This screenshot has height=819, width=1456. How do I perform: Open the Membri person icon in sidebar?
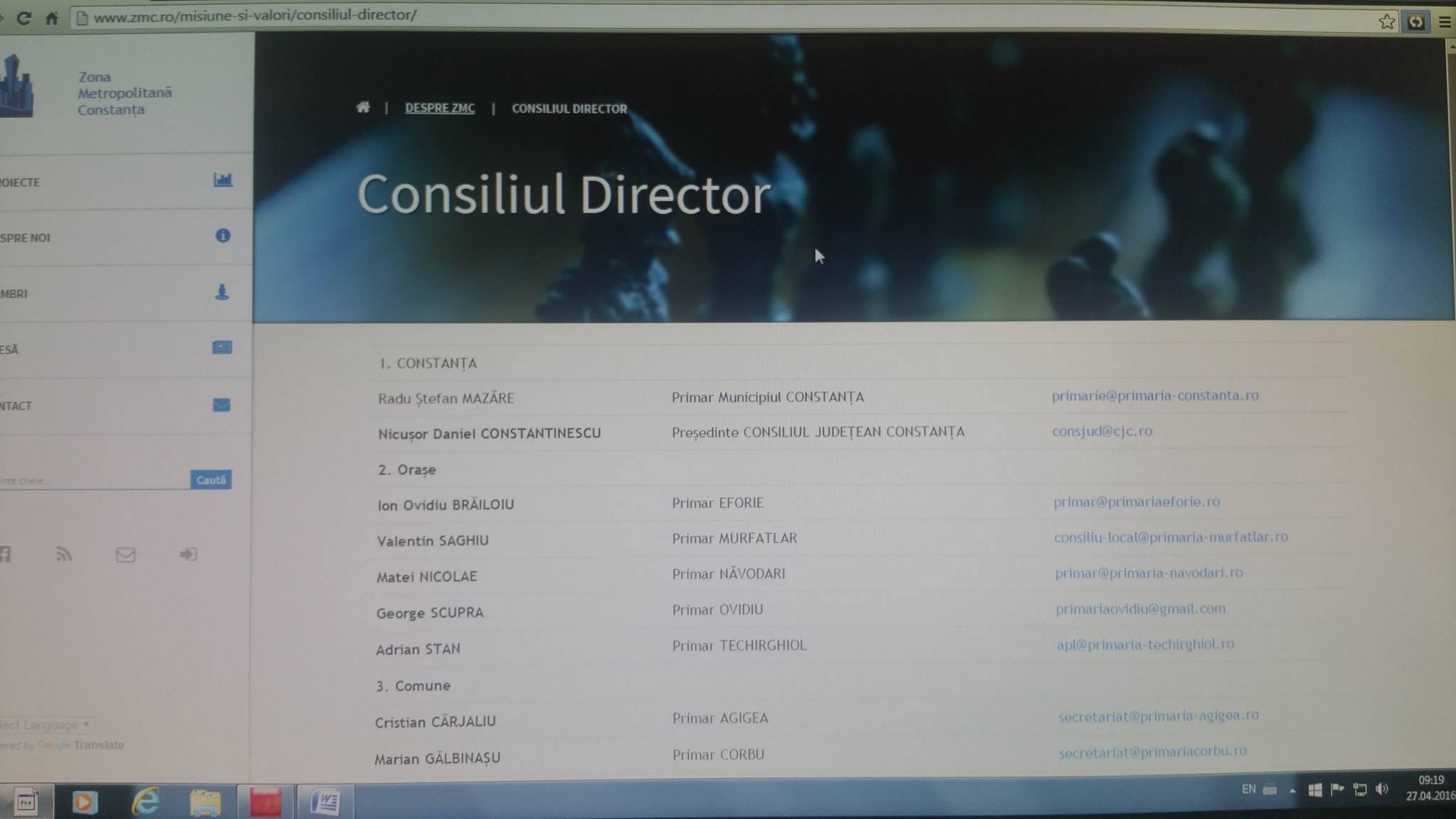click(222, 291)
